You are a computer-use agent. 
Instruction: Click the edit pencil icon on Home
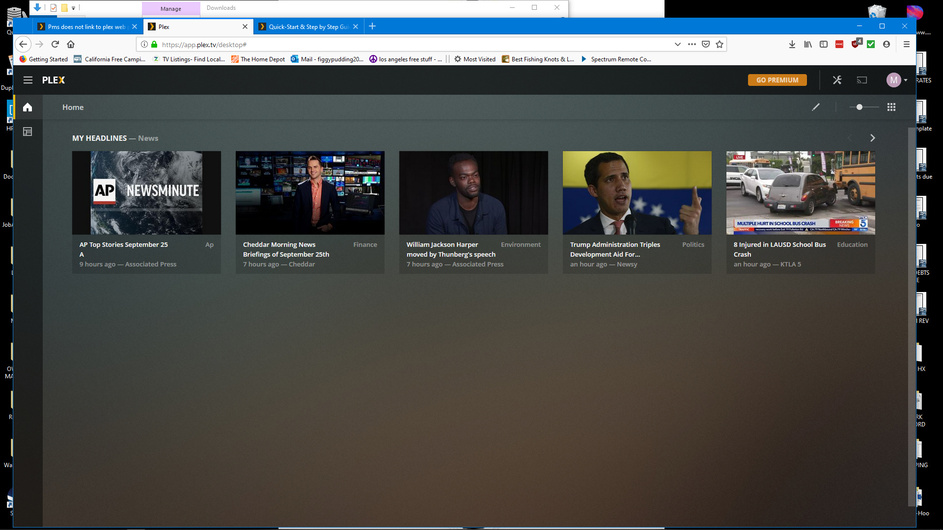coord(816,107)
